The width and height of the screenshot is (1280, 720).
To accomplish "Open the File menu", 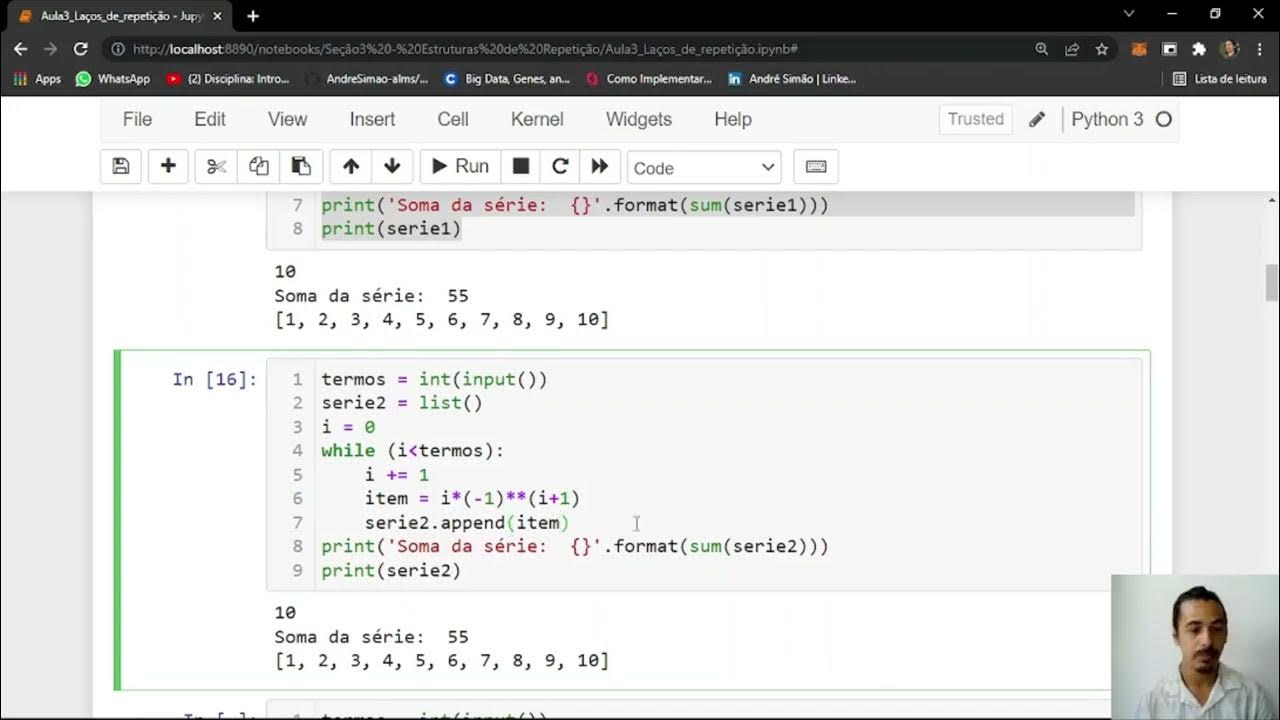I will pyautogui.click(x=137, y=119).
